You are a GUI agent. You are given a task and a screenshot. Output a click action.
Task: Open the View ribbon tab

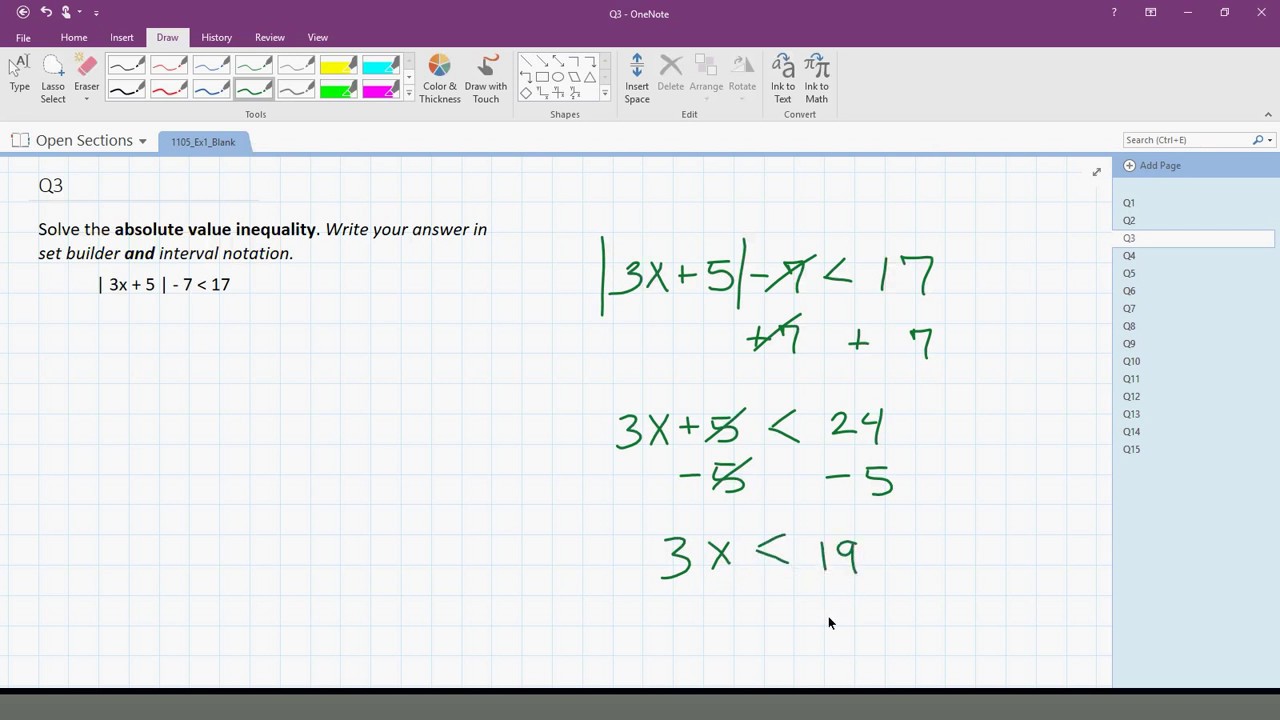coord(318,37)
